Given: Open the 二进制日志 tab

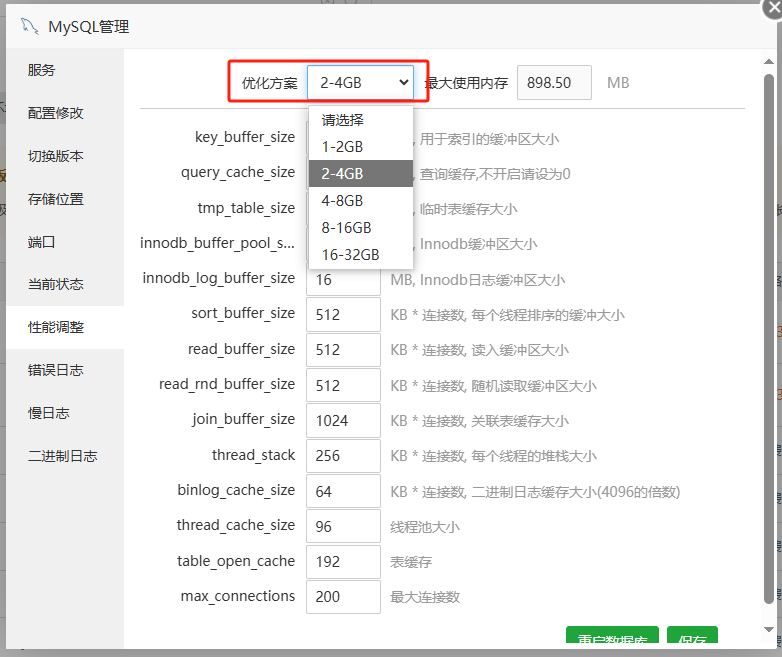Looking at the screenshot, I should point(65,455).
